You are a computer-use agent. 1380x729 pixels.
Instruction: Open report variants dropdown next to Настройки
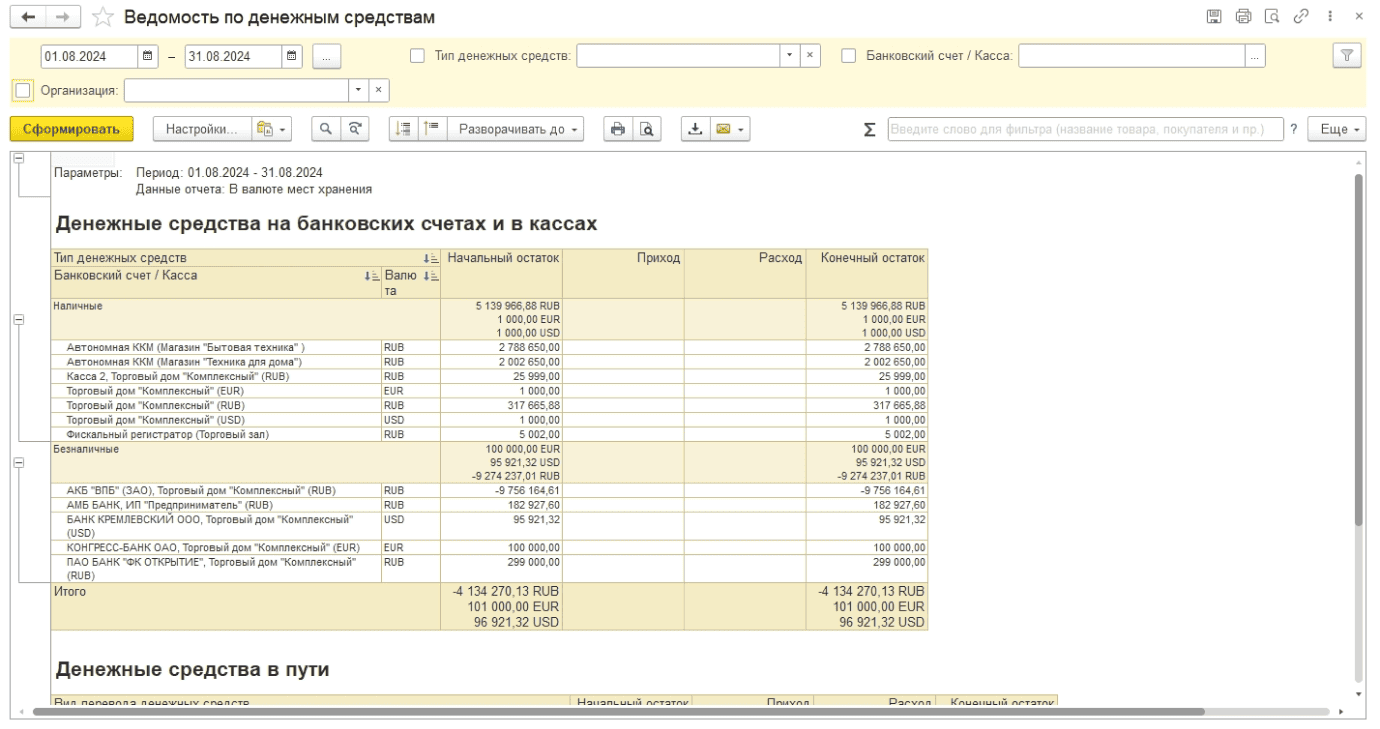pyautogui.click(x=272, y=129)
